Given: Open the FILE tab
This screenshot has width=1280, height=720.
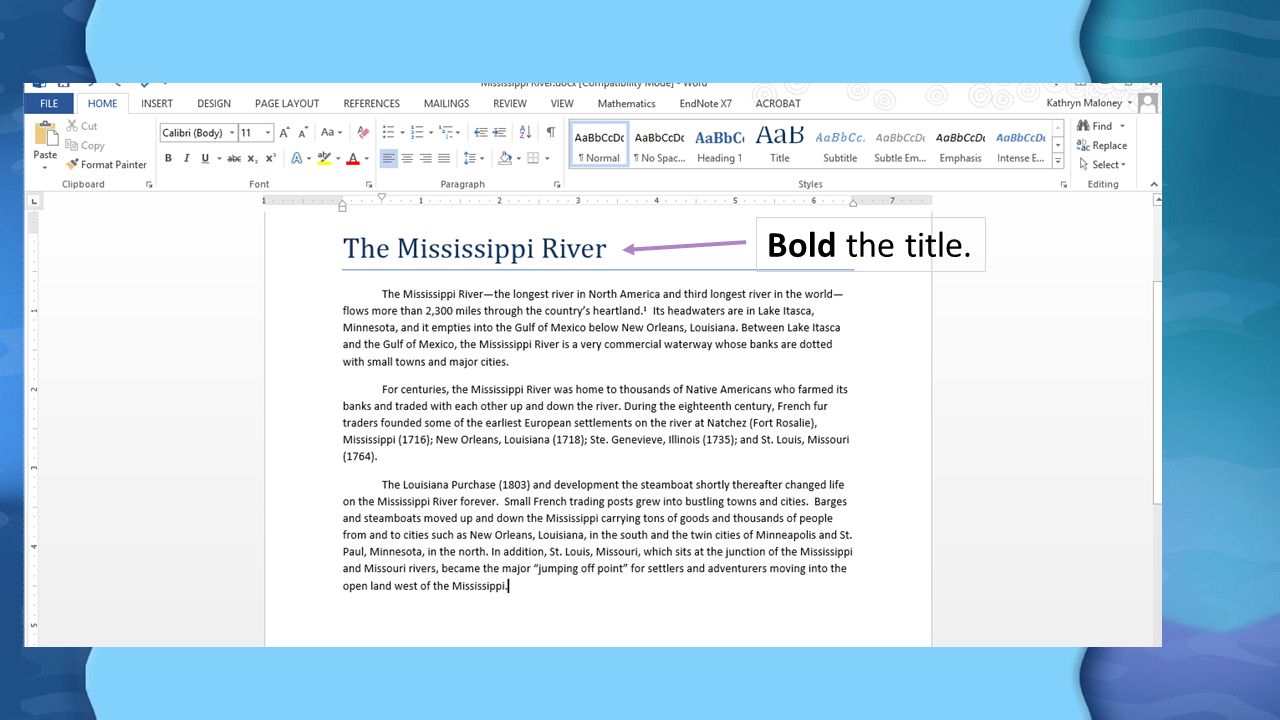Looking at the screenshot, I should pyautogui.click(x=48, y=103).
